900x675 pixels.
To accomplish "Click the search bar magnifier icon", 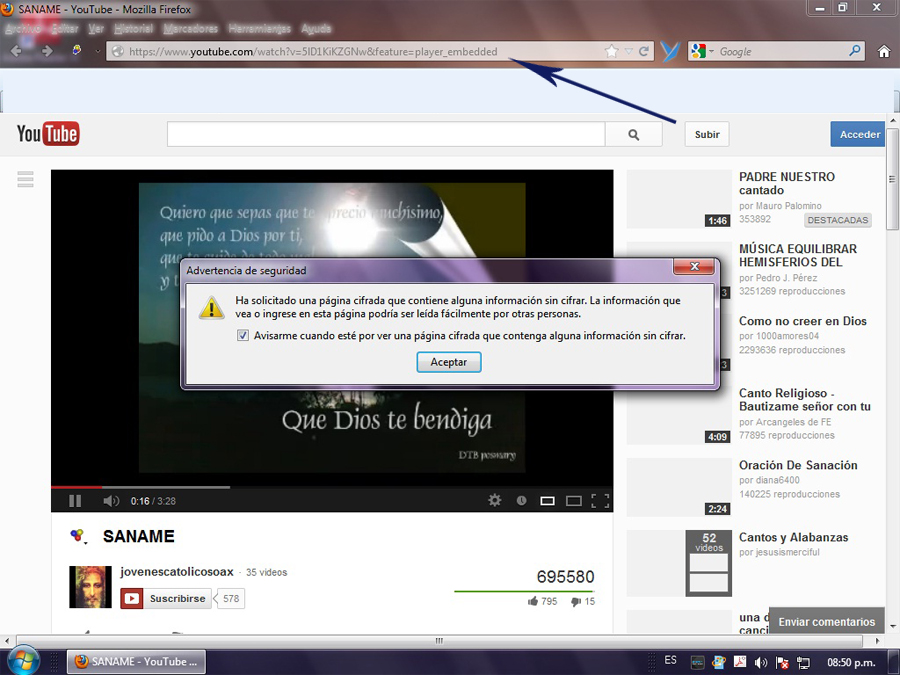I will (855, 51).
